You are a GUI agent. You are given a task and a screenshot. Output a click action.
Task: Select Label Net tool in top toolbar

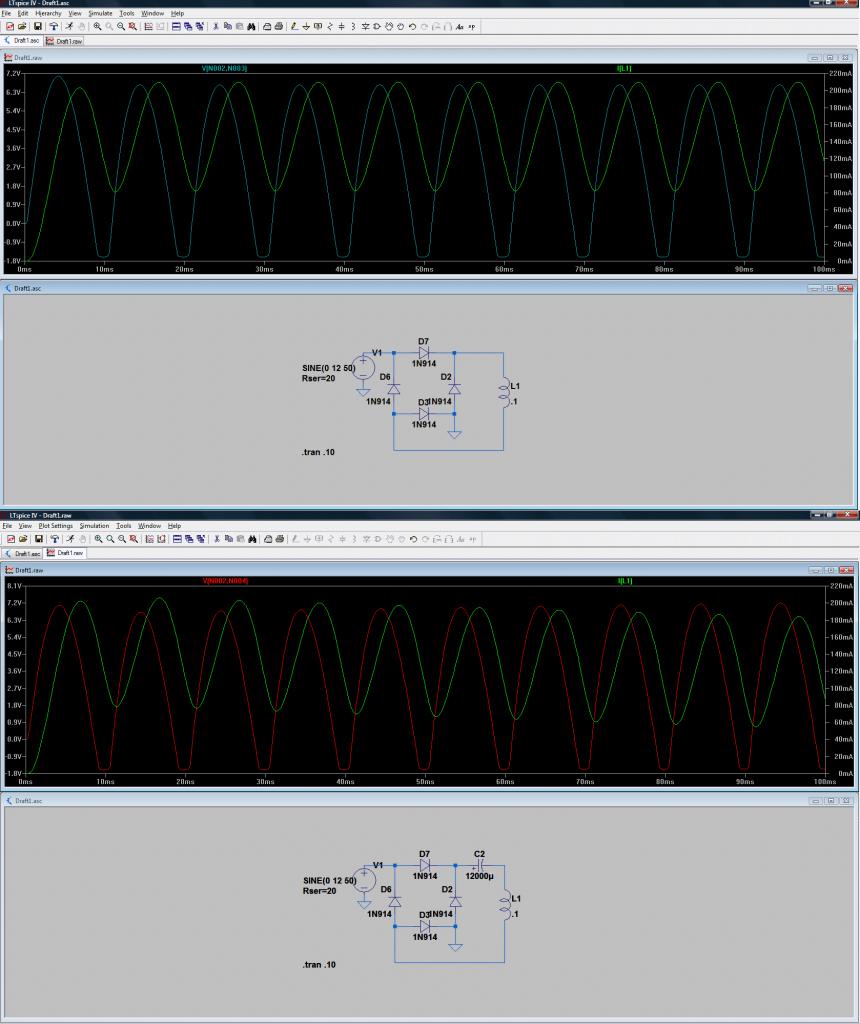[x=318, y=27]
